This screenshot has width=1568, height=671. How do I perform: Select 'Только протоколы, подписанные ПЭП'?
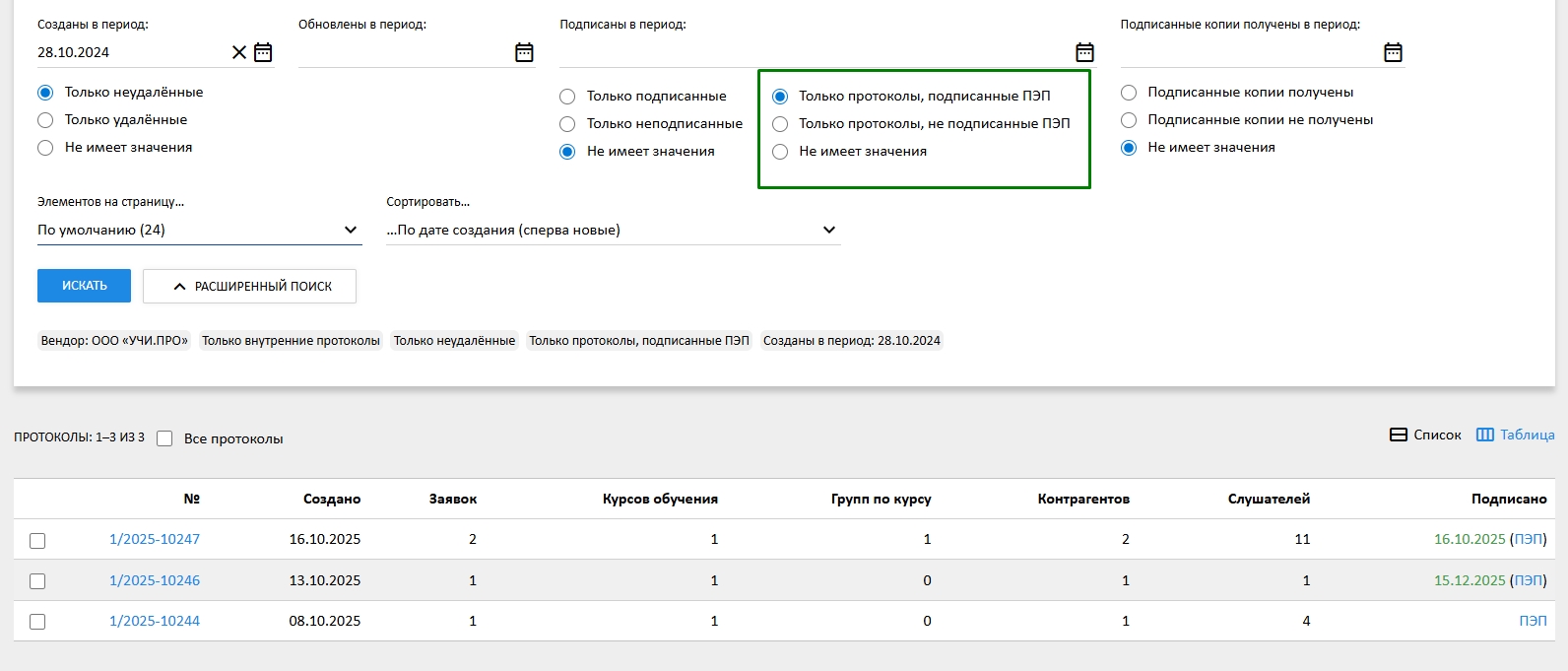[x=780, y=97]
